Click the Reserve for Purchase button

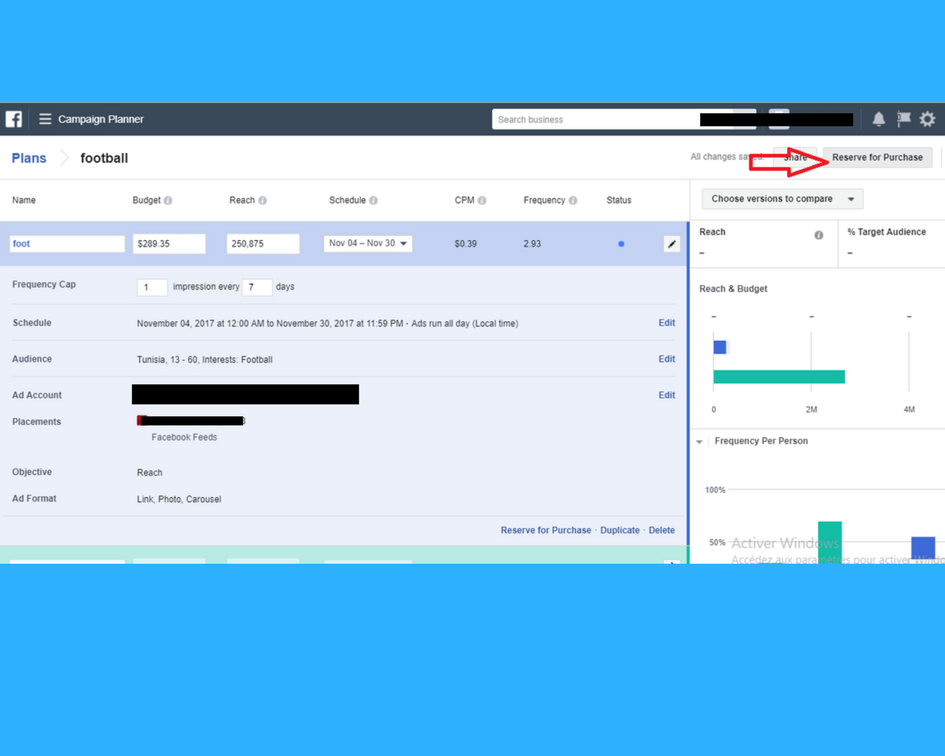point(877,158)
